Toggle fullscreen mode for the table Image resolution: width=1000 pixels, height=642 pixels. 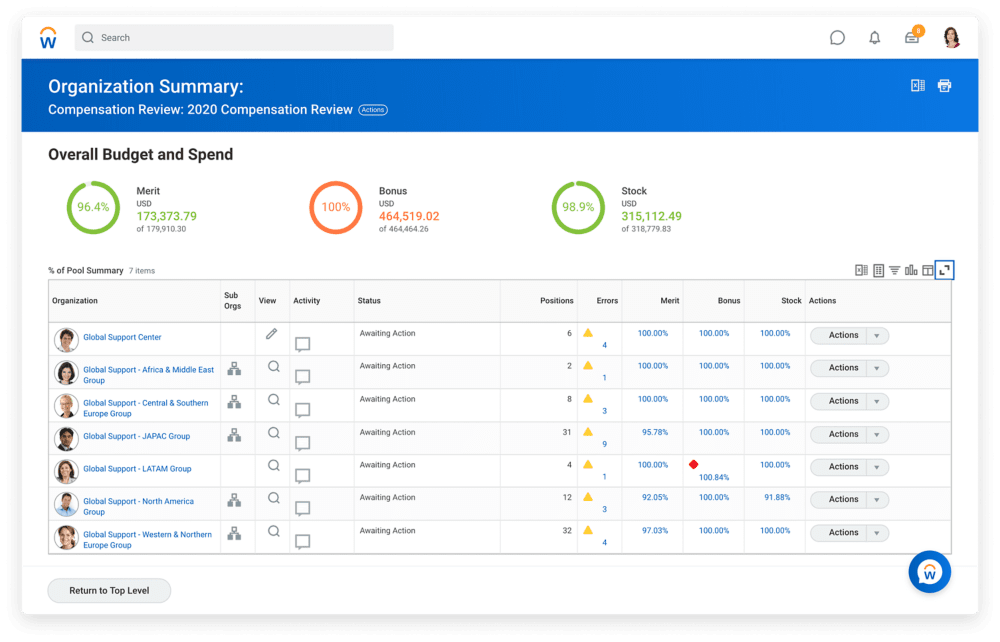[x=944, y=270]
